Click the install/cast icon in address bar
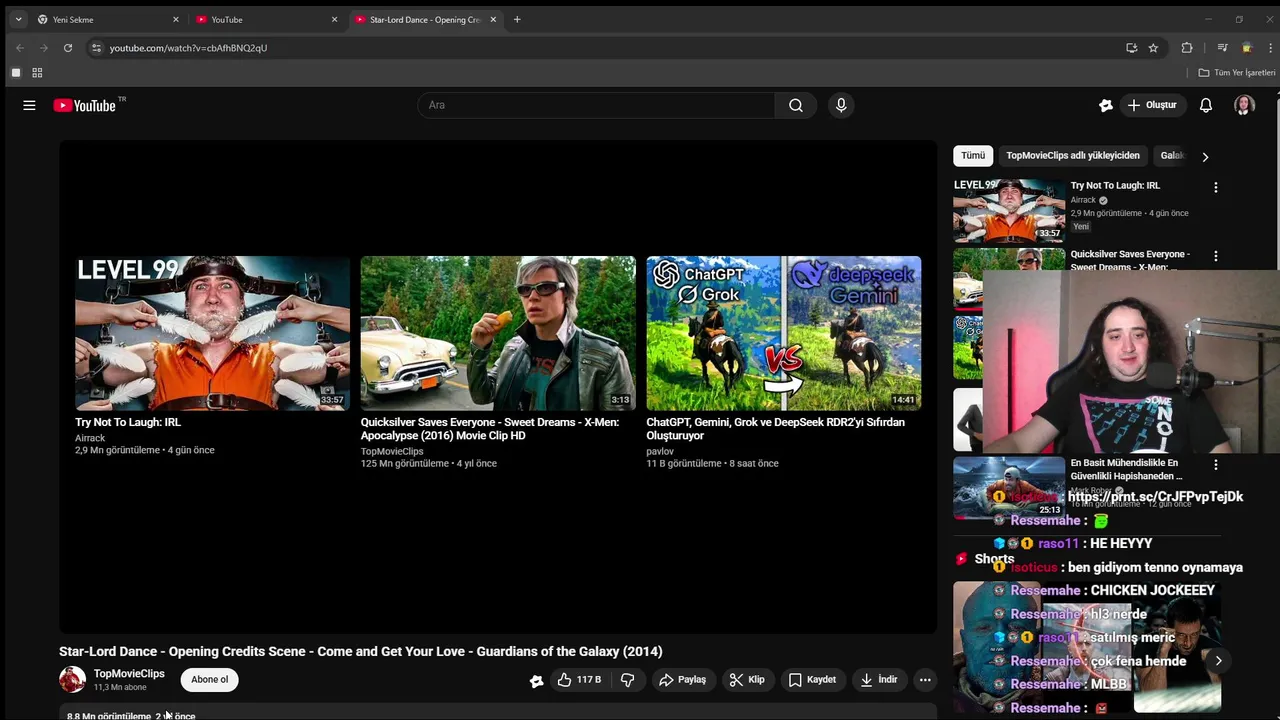Screen dimensions: 1280x720 [1131, 48]
